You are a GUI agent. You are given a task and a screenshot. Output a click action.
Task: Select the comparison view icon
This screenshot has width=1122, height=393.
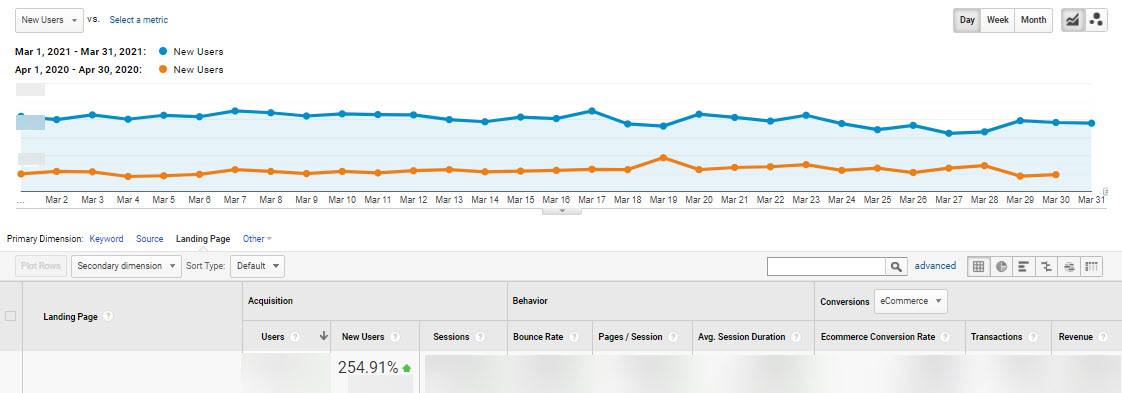(x=1046, y=266)
